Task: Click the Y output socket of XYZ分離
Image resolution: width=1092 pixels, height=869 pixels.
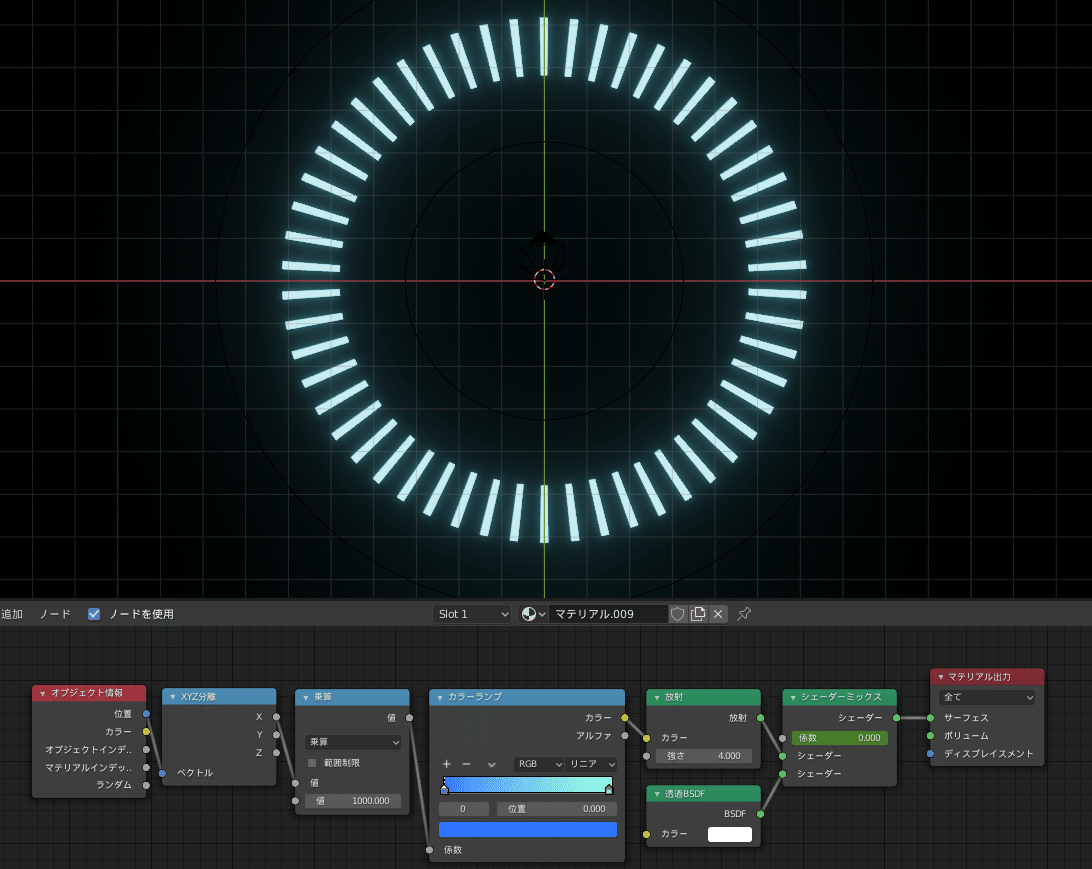Action: 276,735
